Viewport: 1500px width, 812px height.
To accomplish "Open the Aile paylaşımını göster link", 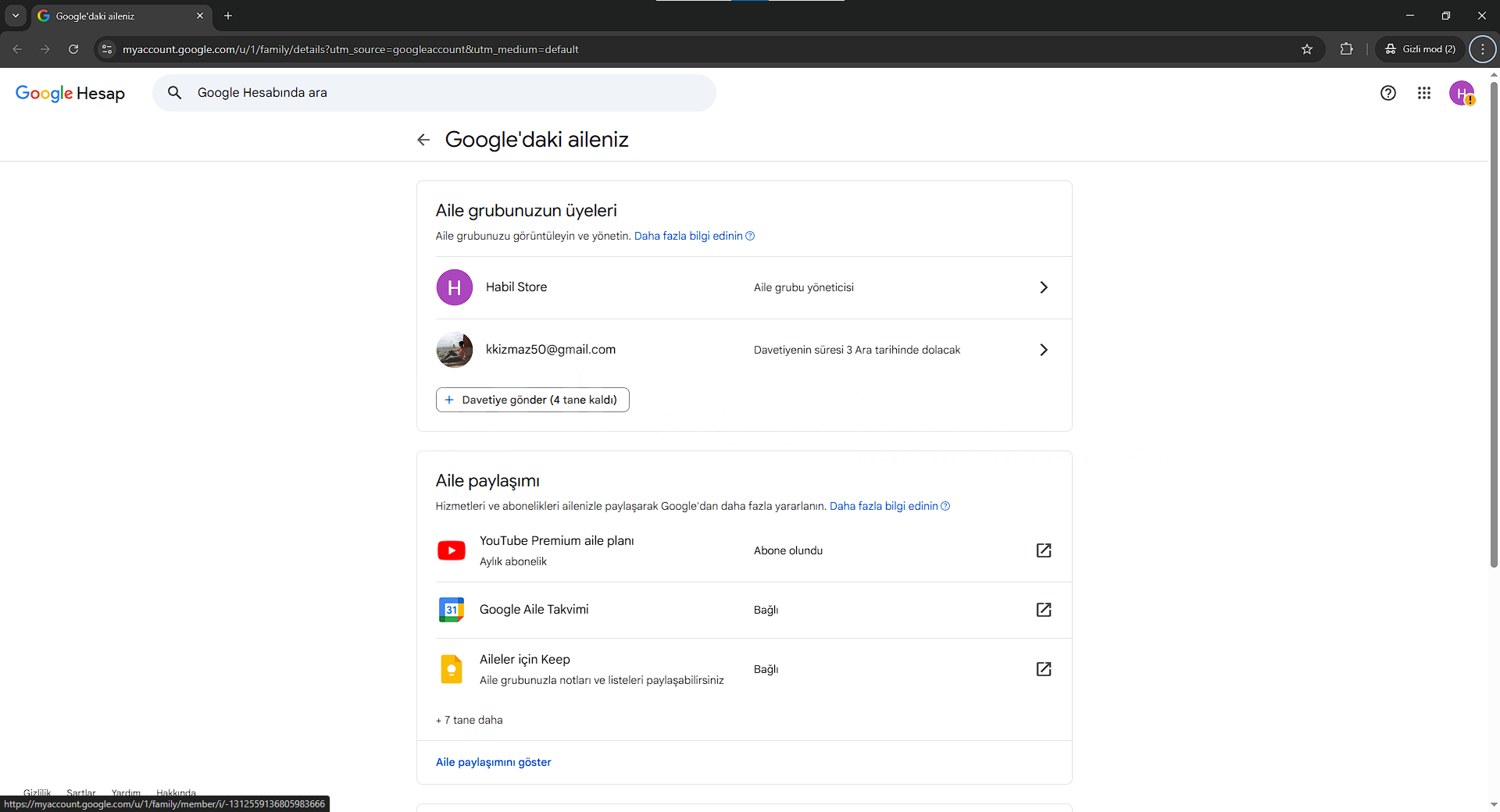I will click(493, 762).
